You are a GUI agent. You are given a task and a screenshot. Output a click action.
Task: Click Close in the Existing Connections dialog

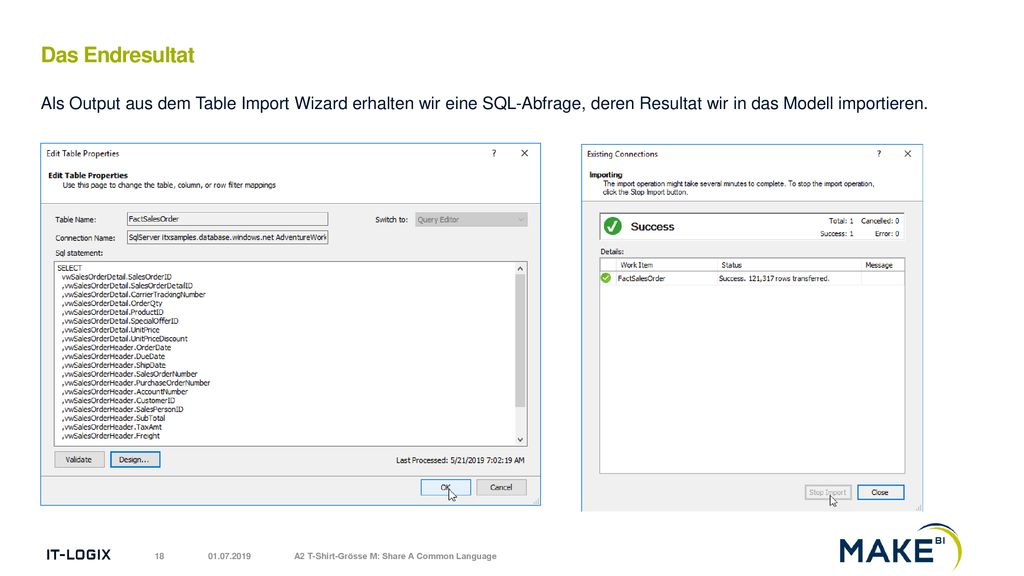pos(880,492)
